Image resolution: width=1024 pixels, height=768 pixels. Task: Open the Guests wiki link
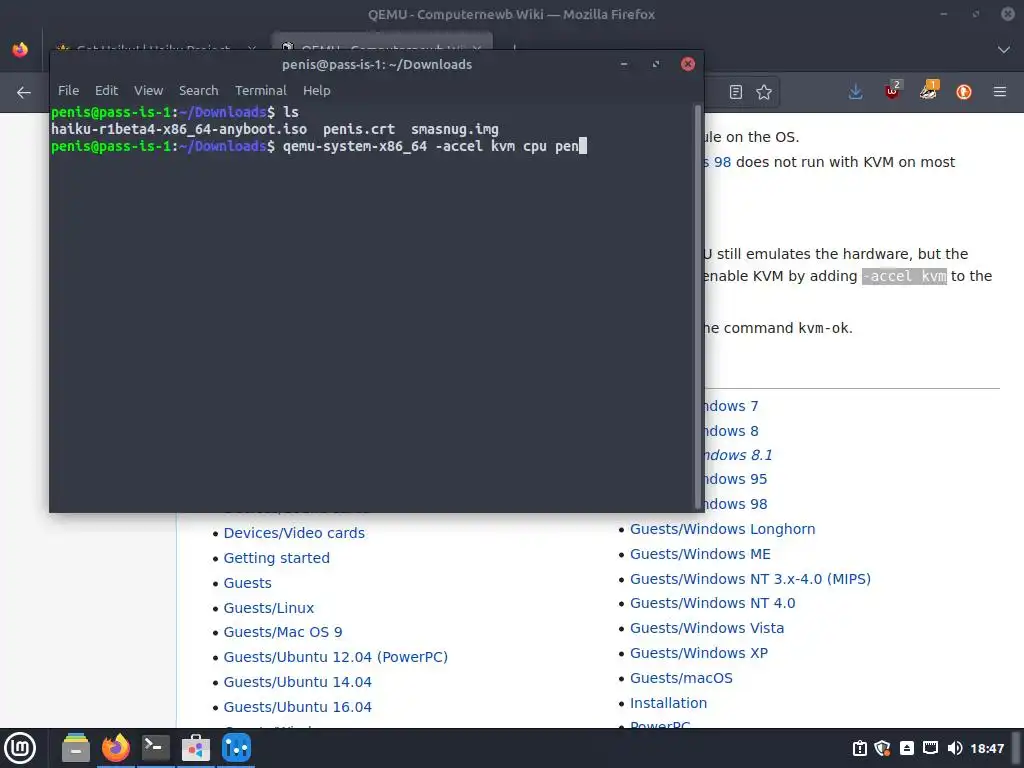248,583
